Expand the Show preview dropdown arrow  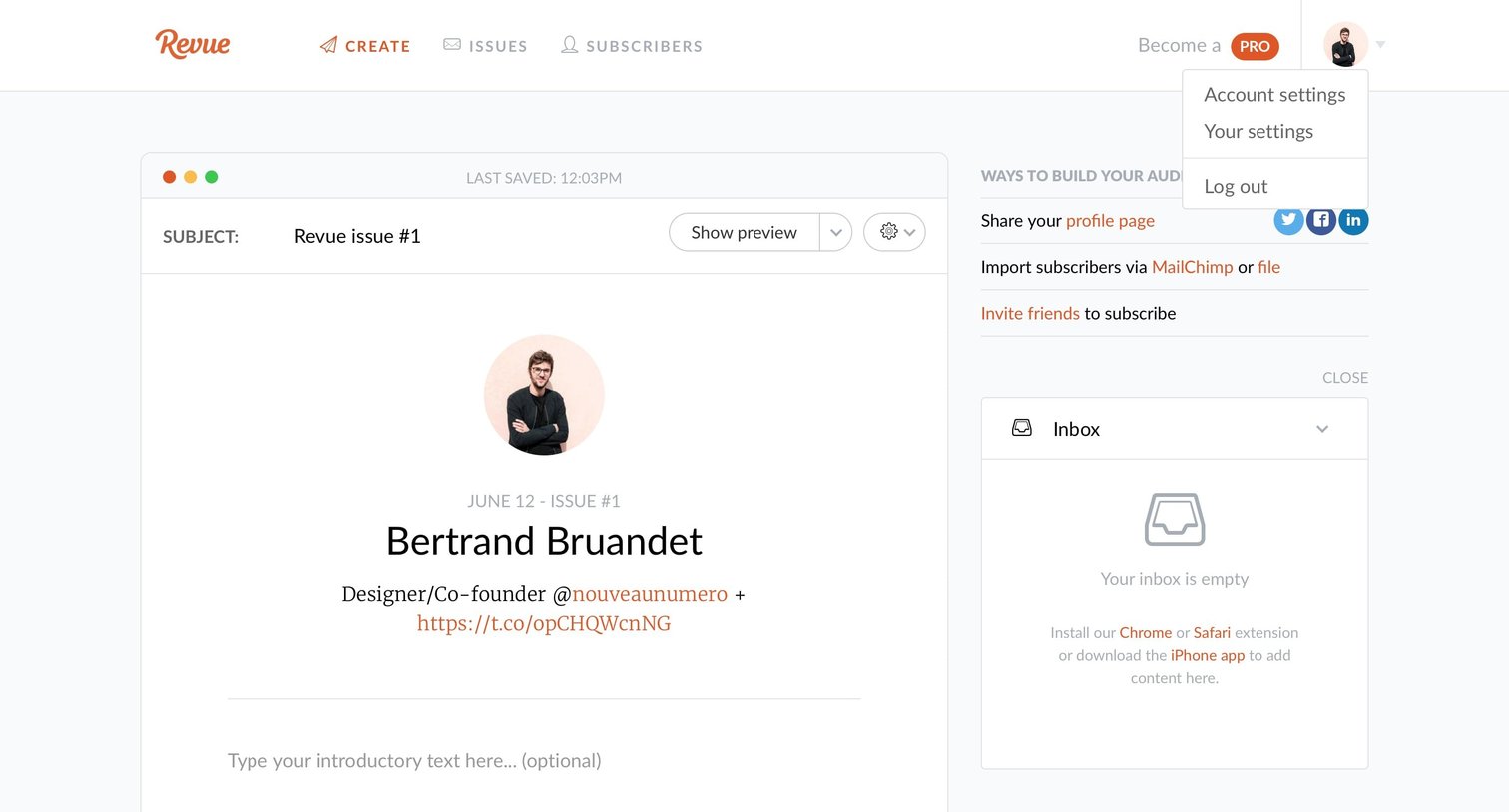tap(836, 232)
